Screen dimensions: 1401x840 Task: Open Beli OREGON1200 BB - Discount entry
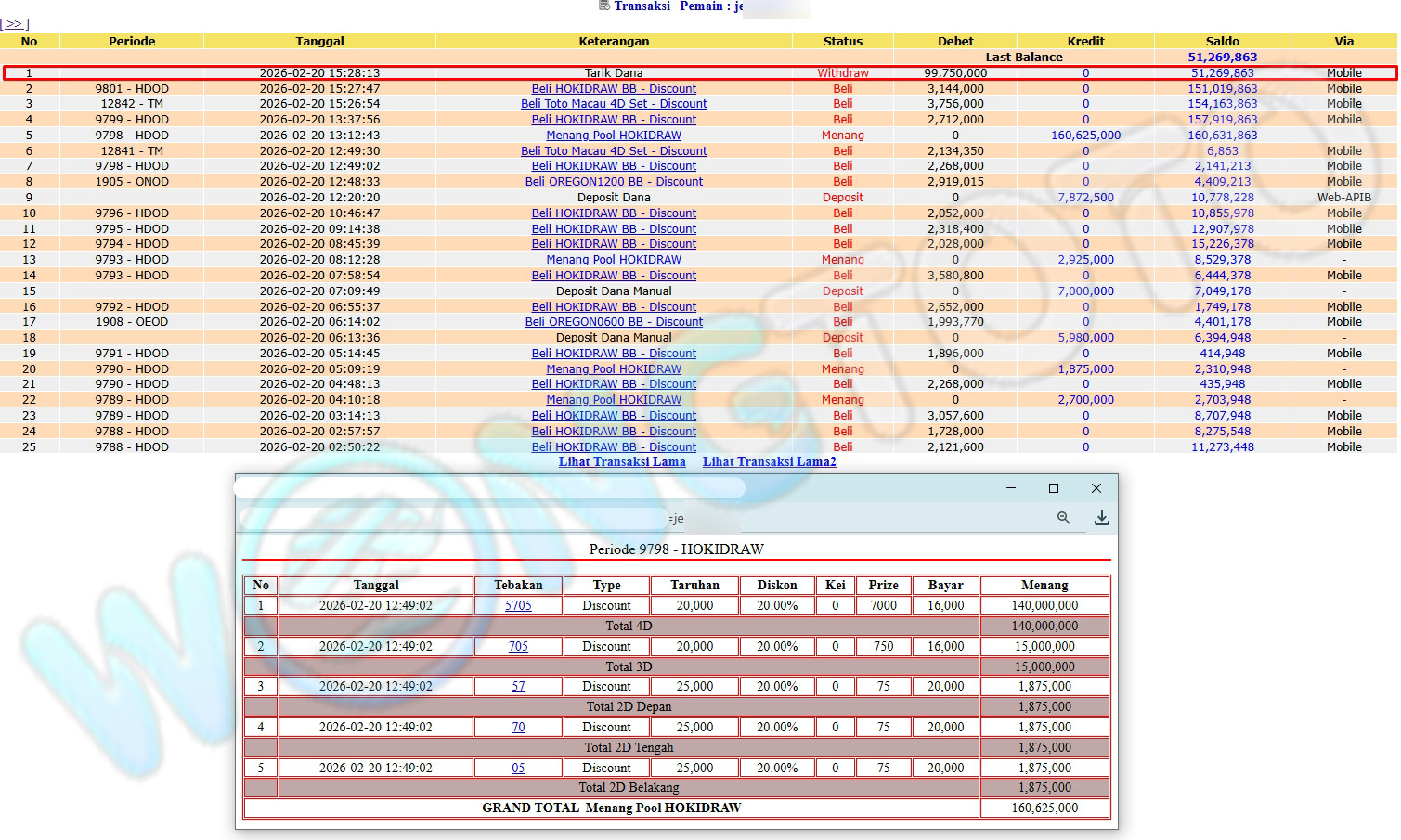614,182
